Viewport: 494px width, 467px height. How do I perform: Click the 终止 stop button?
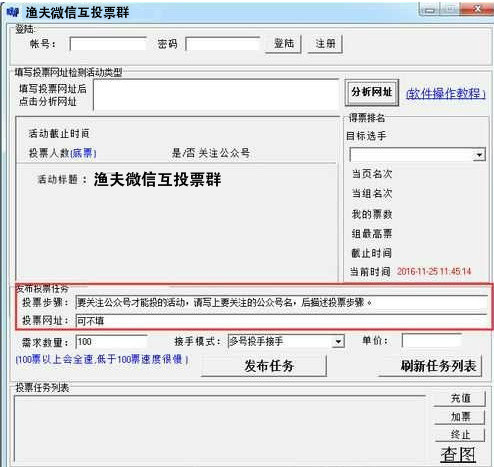(x=460, y=435)
